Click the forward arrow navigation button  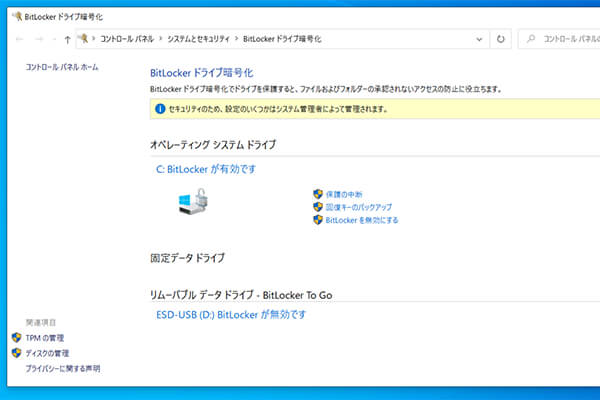tap(39, 39)
